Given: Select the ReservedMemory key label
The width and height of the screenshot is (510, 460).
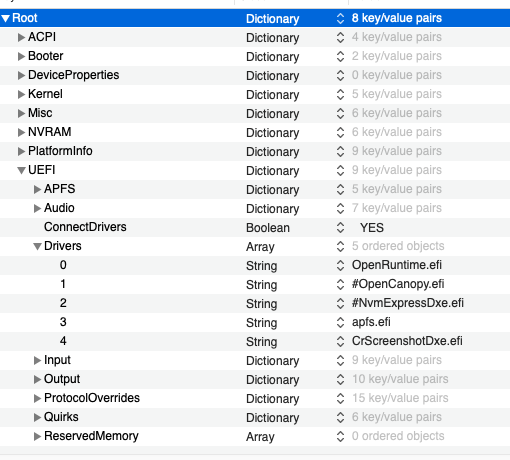Looking at the screenshot, I should coord(91,436).
